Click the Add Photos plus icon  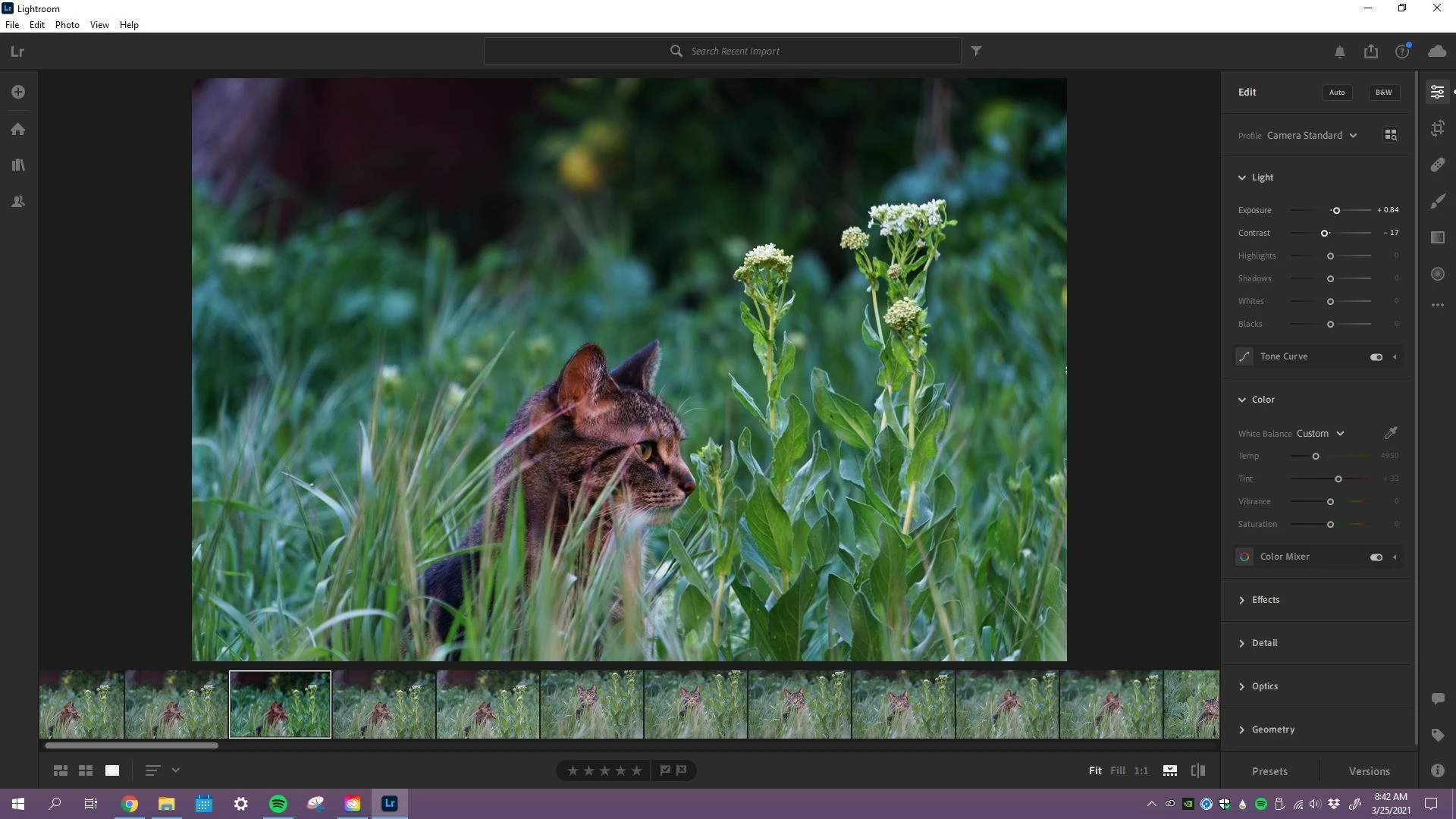[18, 92]
